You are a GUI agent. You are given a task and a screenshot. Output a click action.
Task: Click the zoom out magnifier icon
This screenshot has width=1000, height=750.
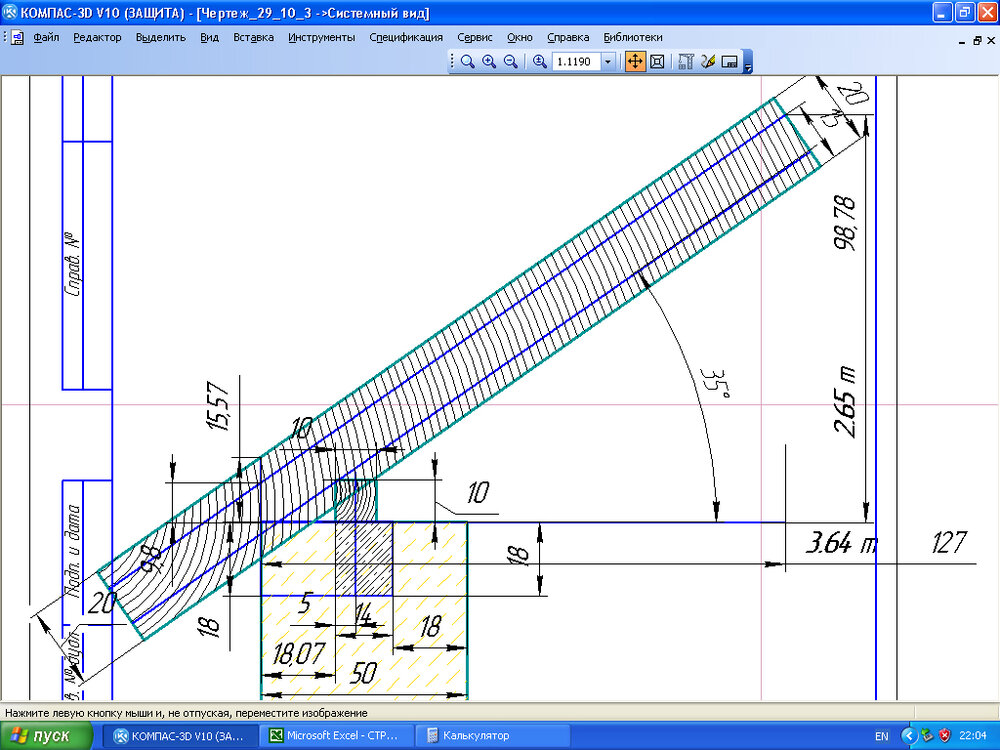click(510, 61)
